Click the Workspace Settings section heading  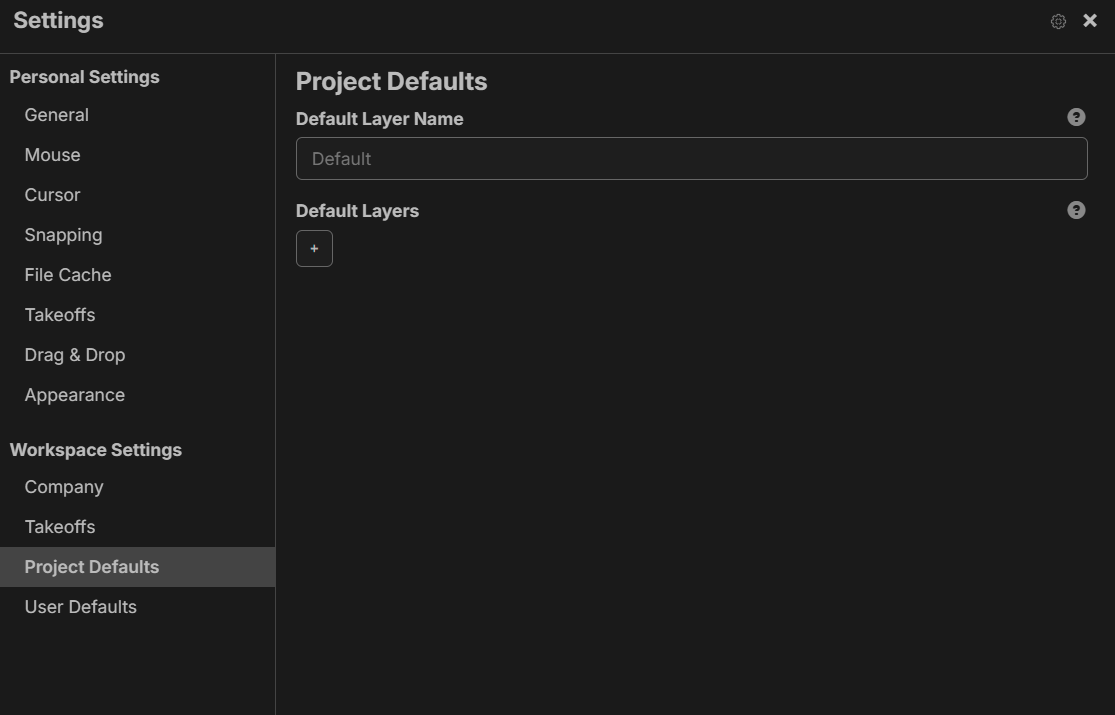(96, 450)
